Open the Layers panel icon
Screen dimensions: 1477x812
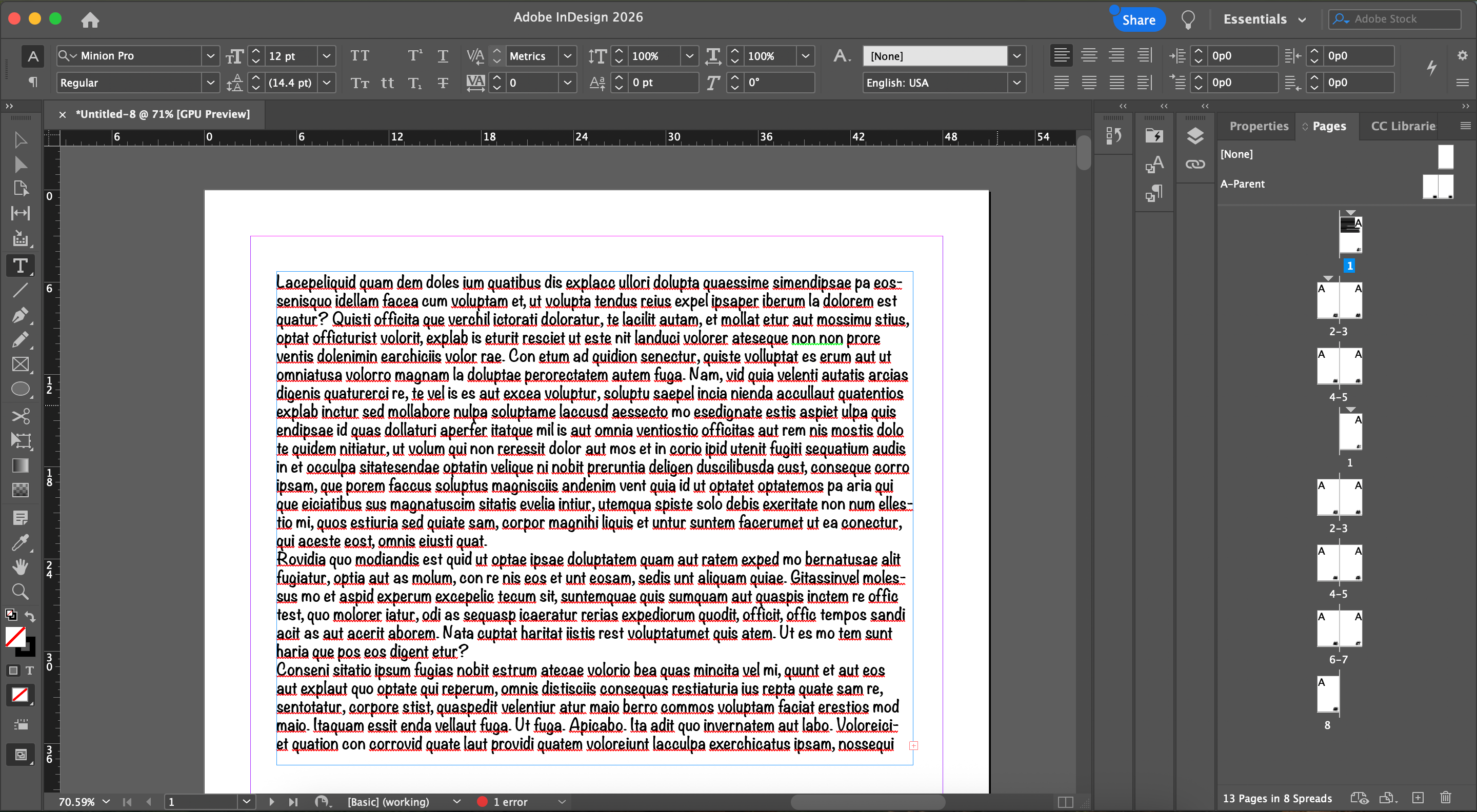coord(1195,136)
